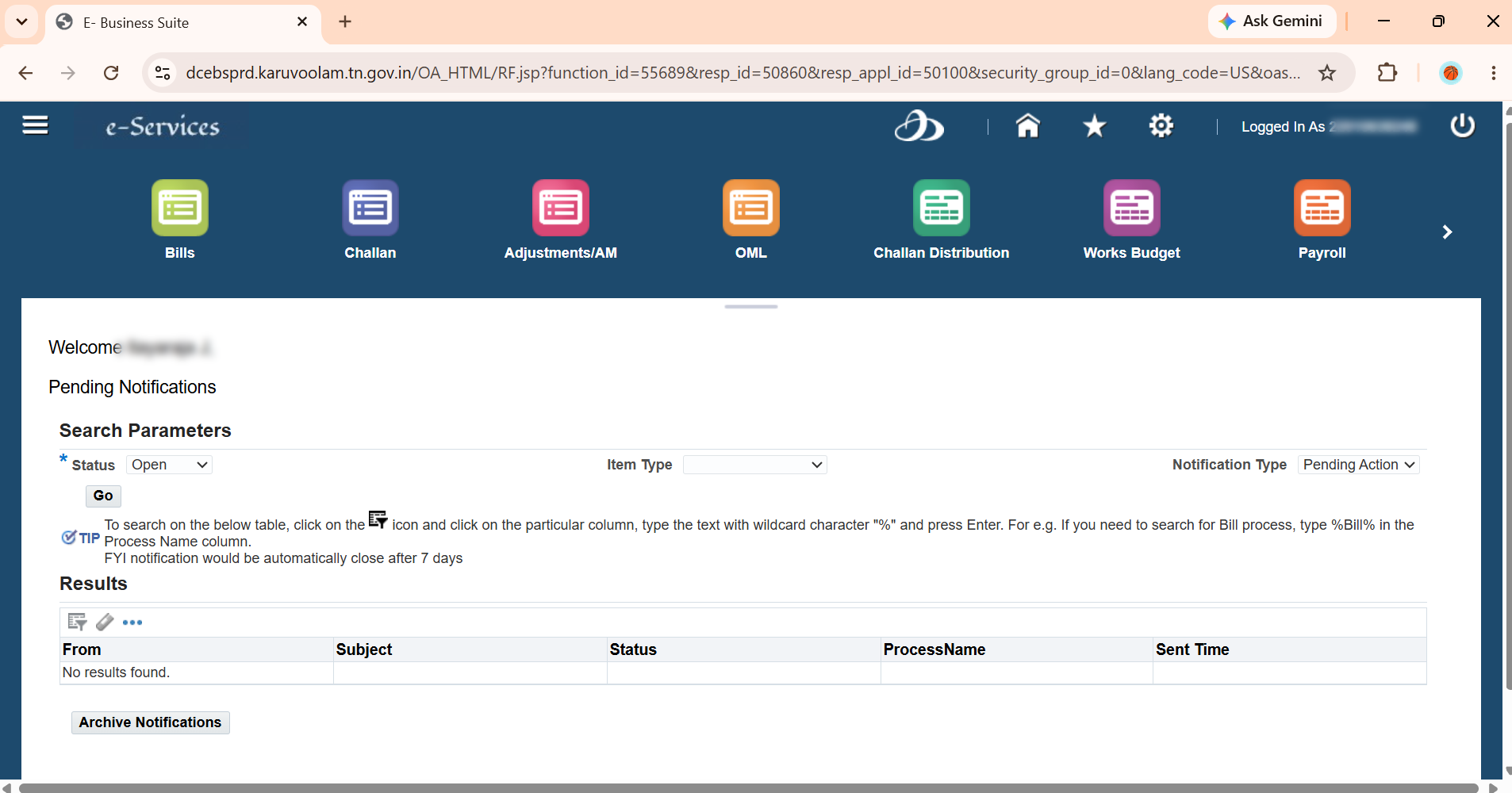
Task: Click the page vertical scrollbar
Action: [x=1508, y=404]
